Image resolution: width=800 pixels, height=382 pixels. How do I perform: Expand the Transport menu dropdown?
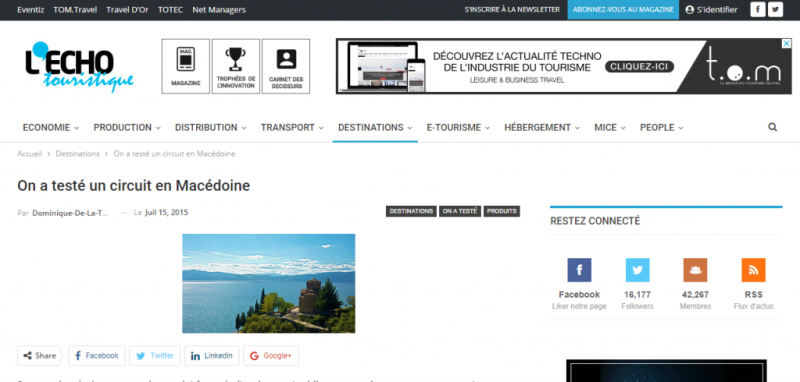coord(292,128)
